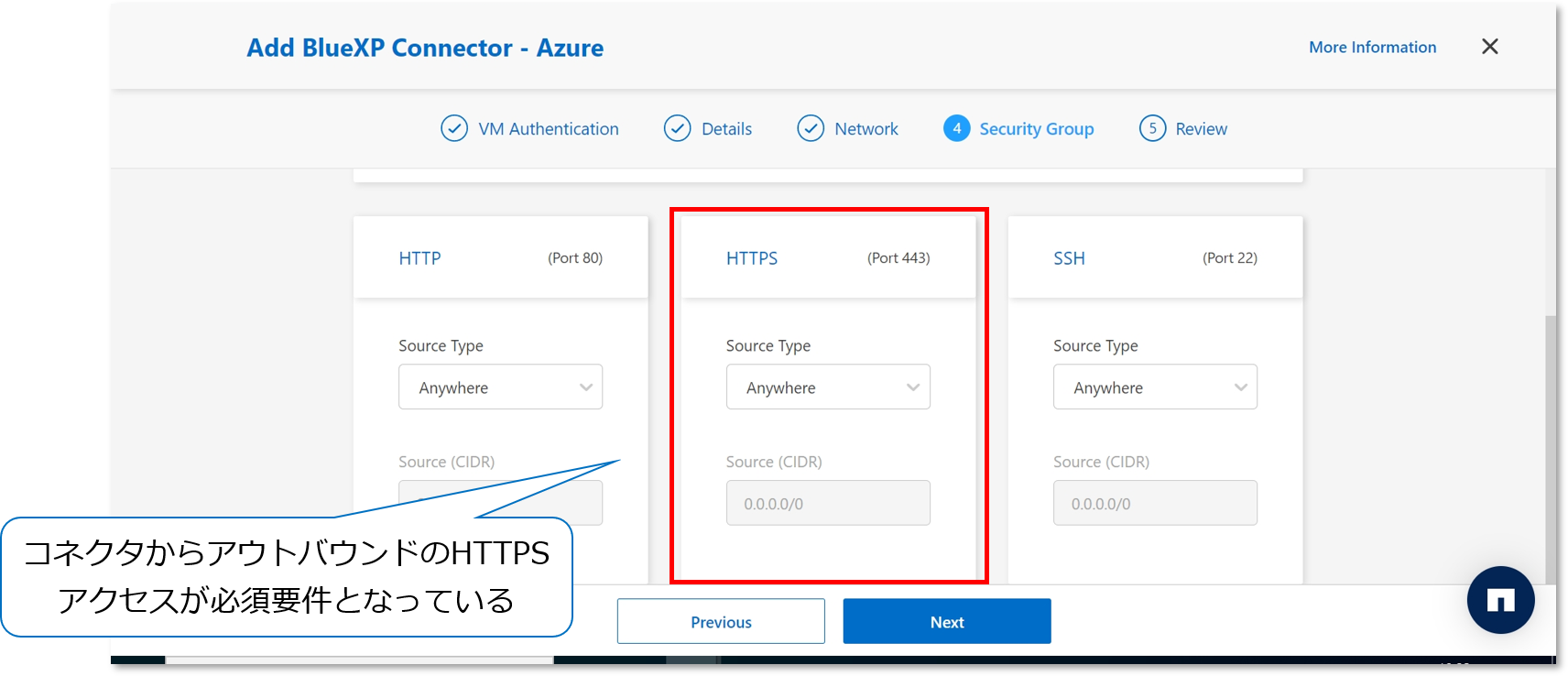Select the Security Group step
This screenshot has width=1568, height=676.
click(x=1036, y=129)
